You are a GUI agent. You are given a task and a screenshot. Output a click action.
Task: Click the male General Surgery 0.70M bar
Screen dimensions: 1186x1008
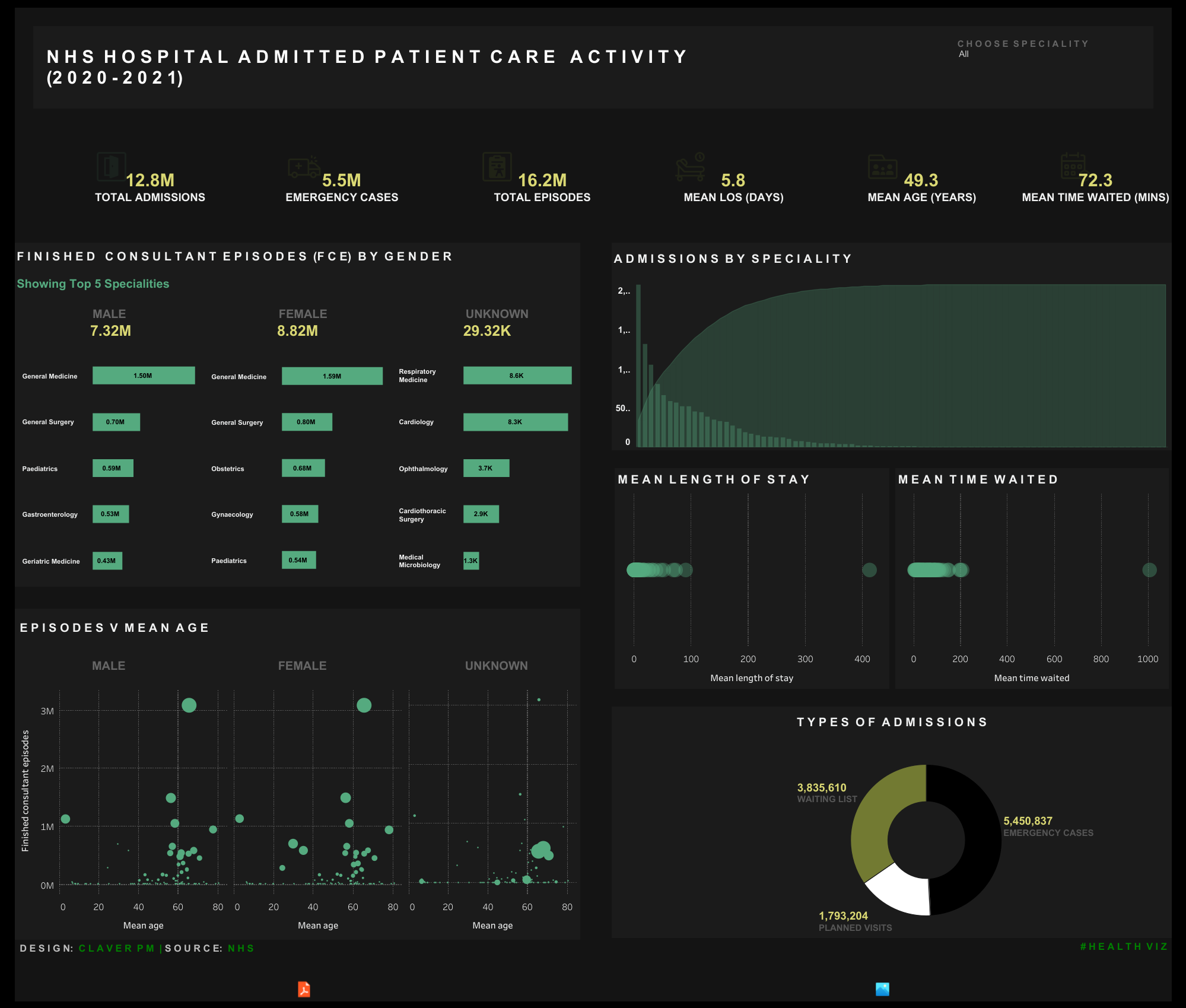(x=116, y=422)
